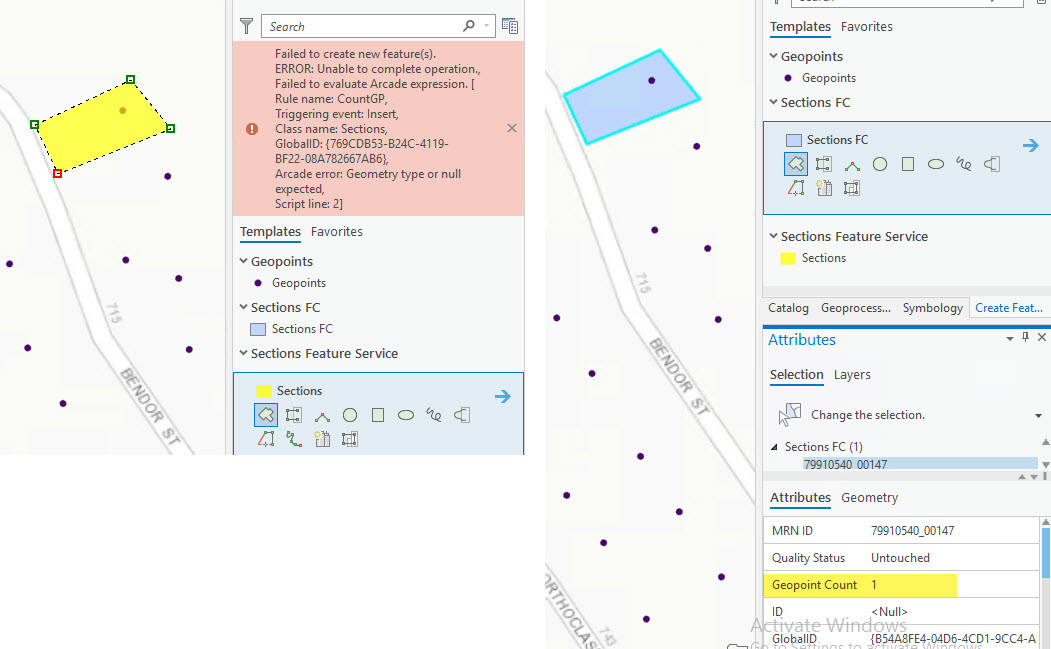Open Geometry tab in Attributes pane
The image size is (1051, 649).
pyautogui.click(x=869, y=497)
